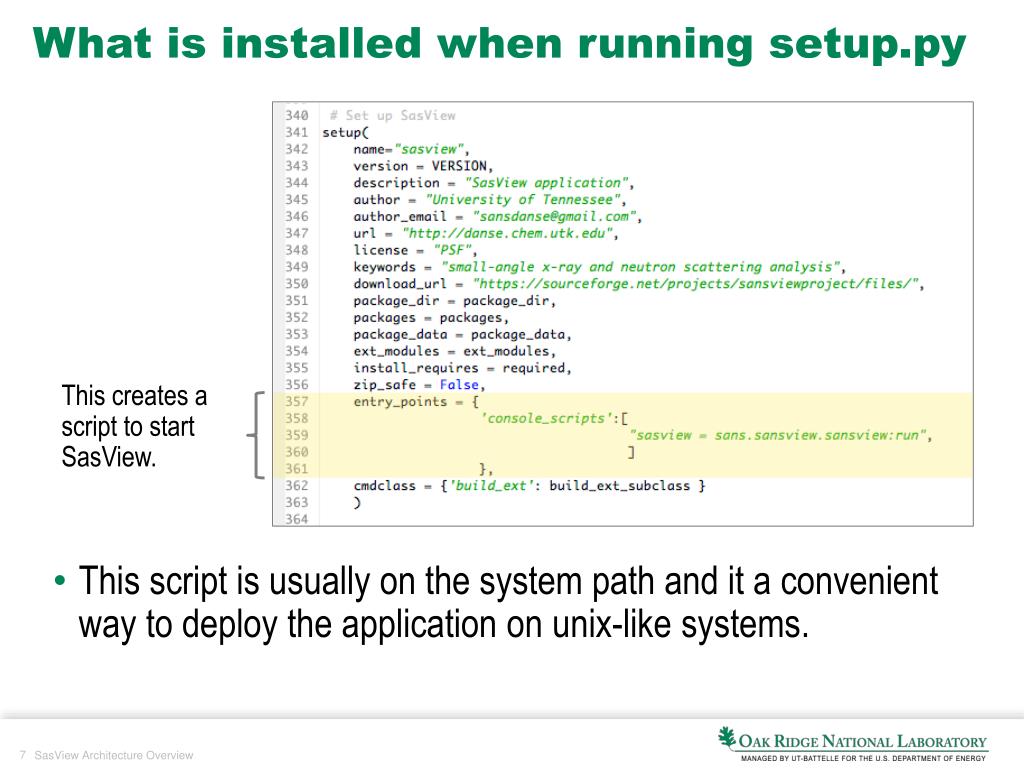Click "install_requires = required," line
Screen dimensions: 1024x768
[462, 368]
